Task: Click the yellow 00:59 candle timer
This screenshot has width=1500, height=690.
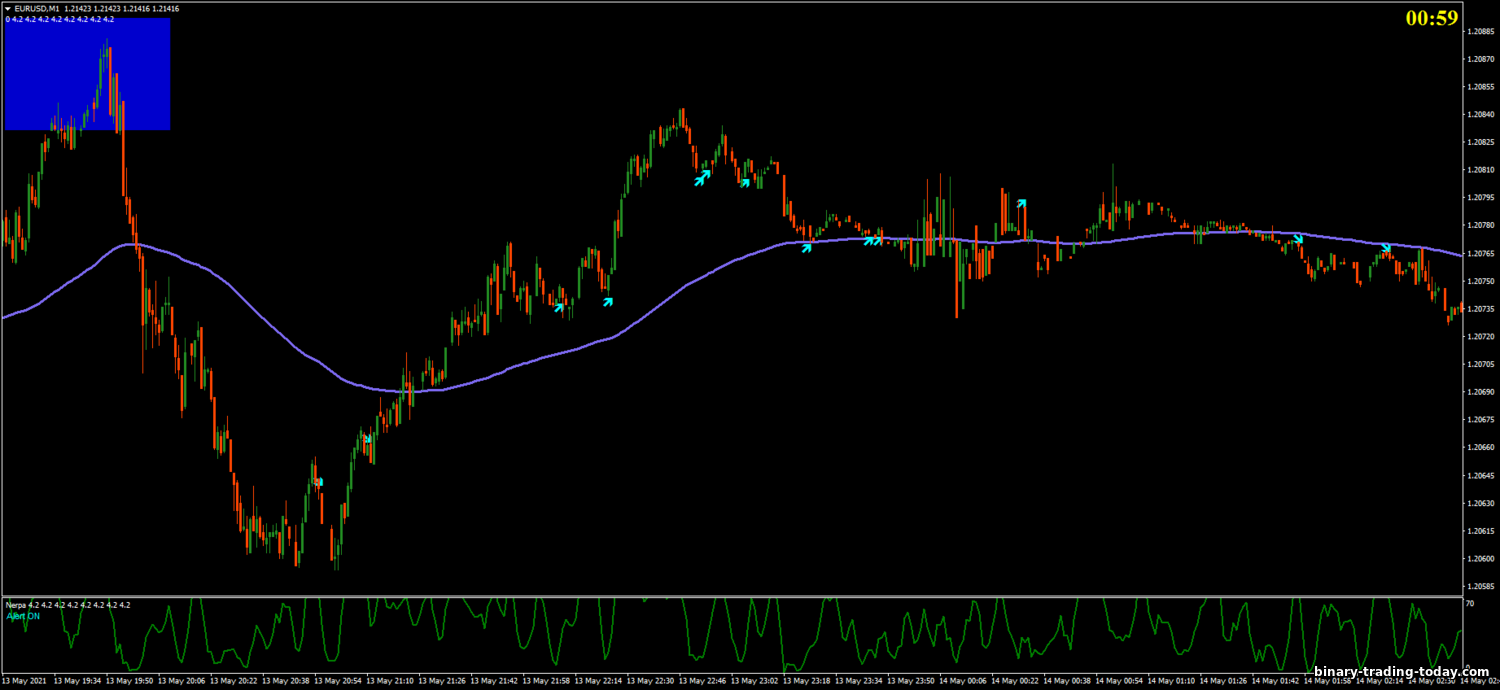Action: pyautogui.click(x=1431, y=18)
